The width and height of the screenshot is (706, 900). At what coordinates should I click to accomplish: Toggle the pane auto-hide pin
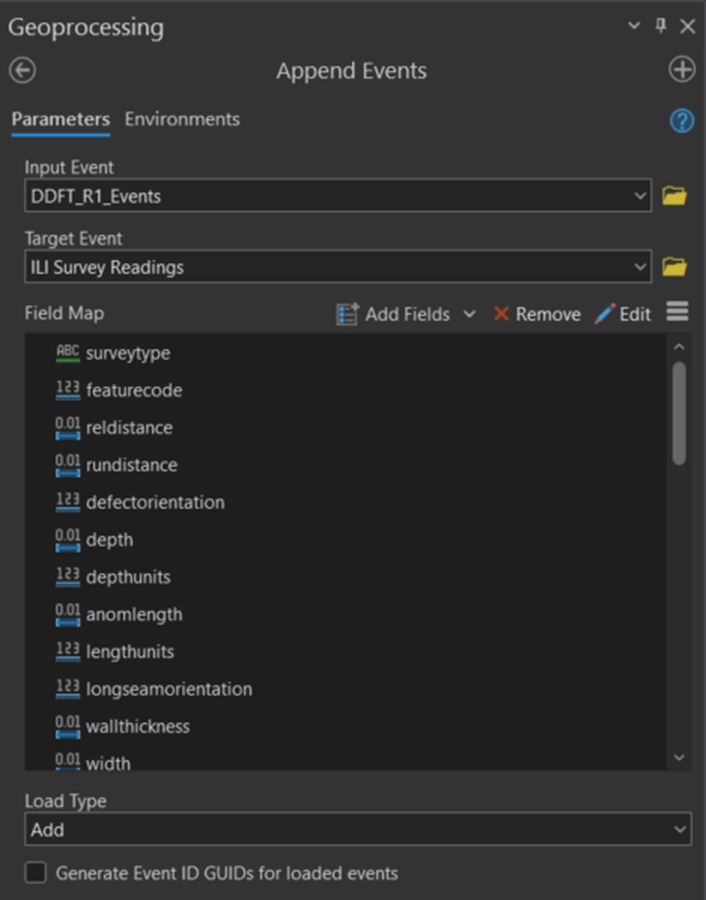[x=660, y=26]
